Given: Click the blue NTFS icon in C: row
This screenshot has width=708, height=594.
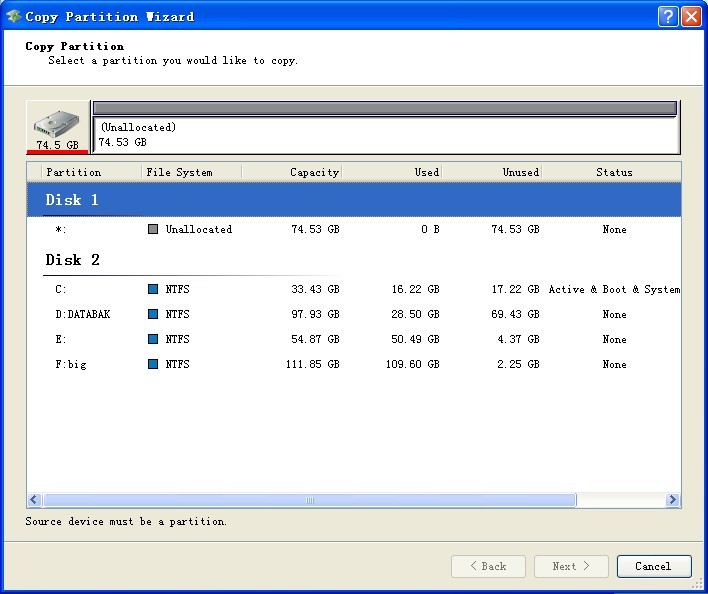Looking at the screenshot, I should (153, 289).
